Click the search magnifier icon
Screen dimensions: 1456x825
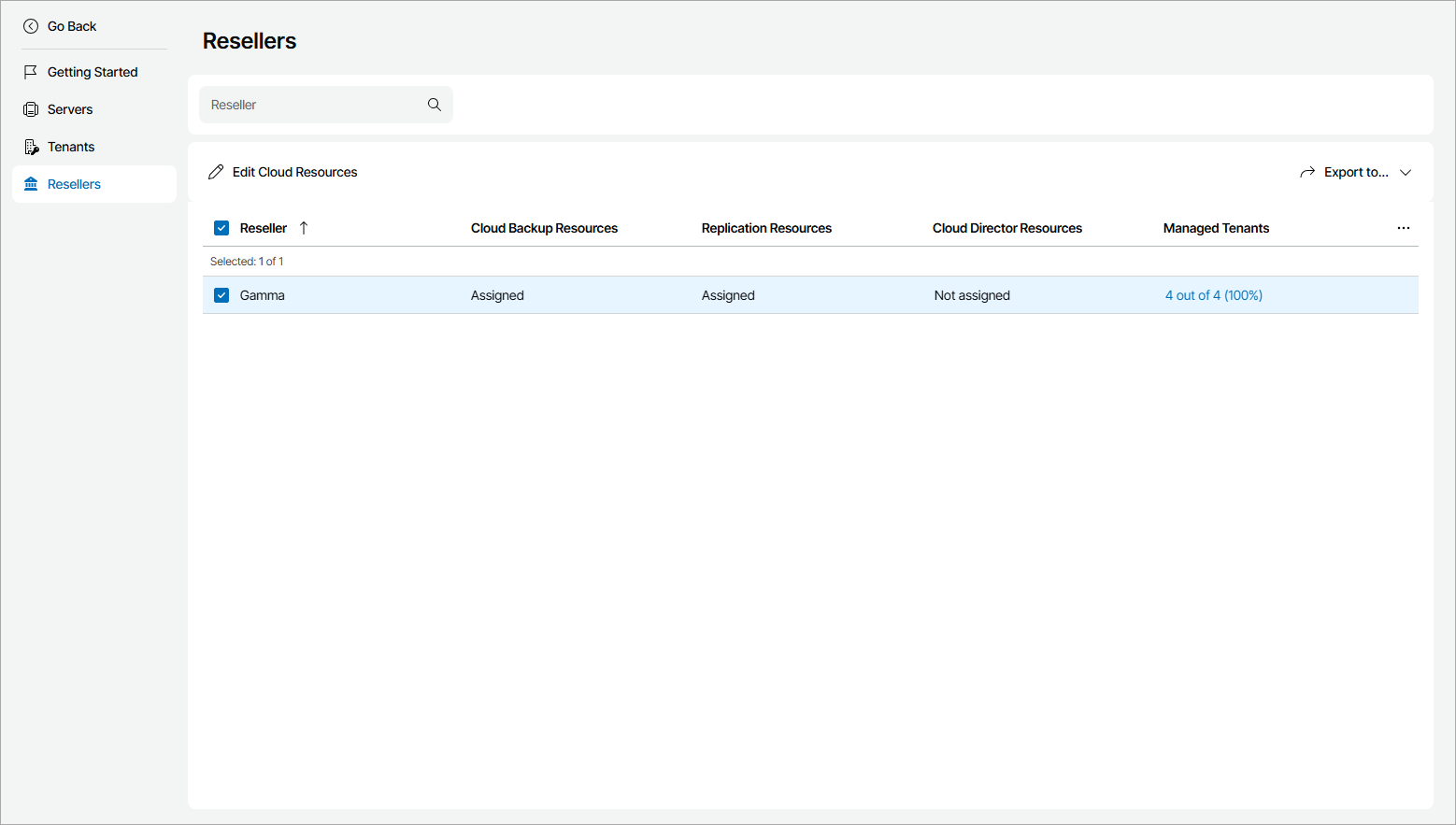coord(434,104)
